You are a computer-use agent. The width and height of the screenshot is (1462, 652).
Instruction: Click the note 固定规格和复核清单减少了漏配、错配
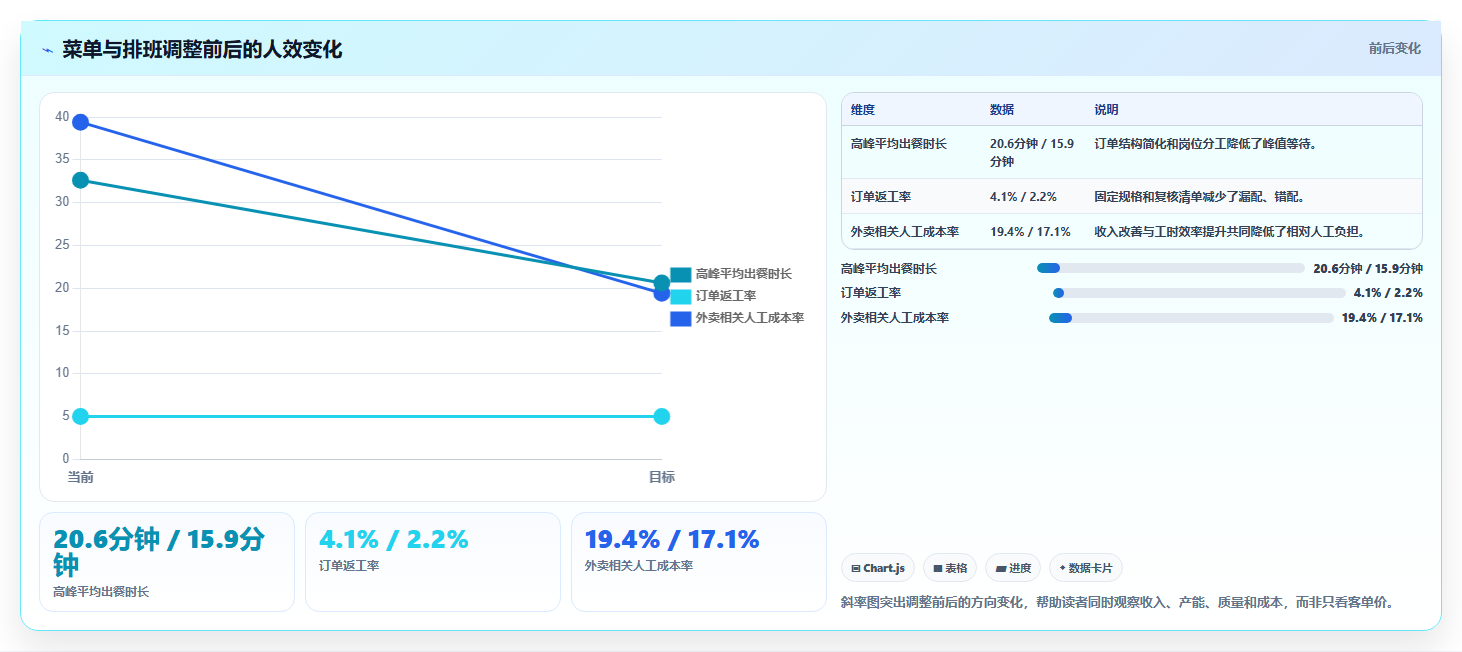tap(1201, 197)
